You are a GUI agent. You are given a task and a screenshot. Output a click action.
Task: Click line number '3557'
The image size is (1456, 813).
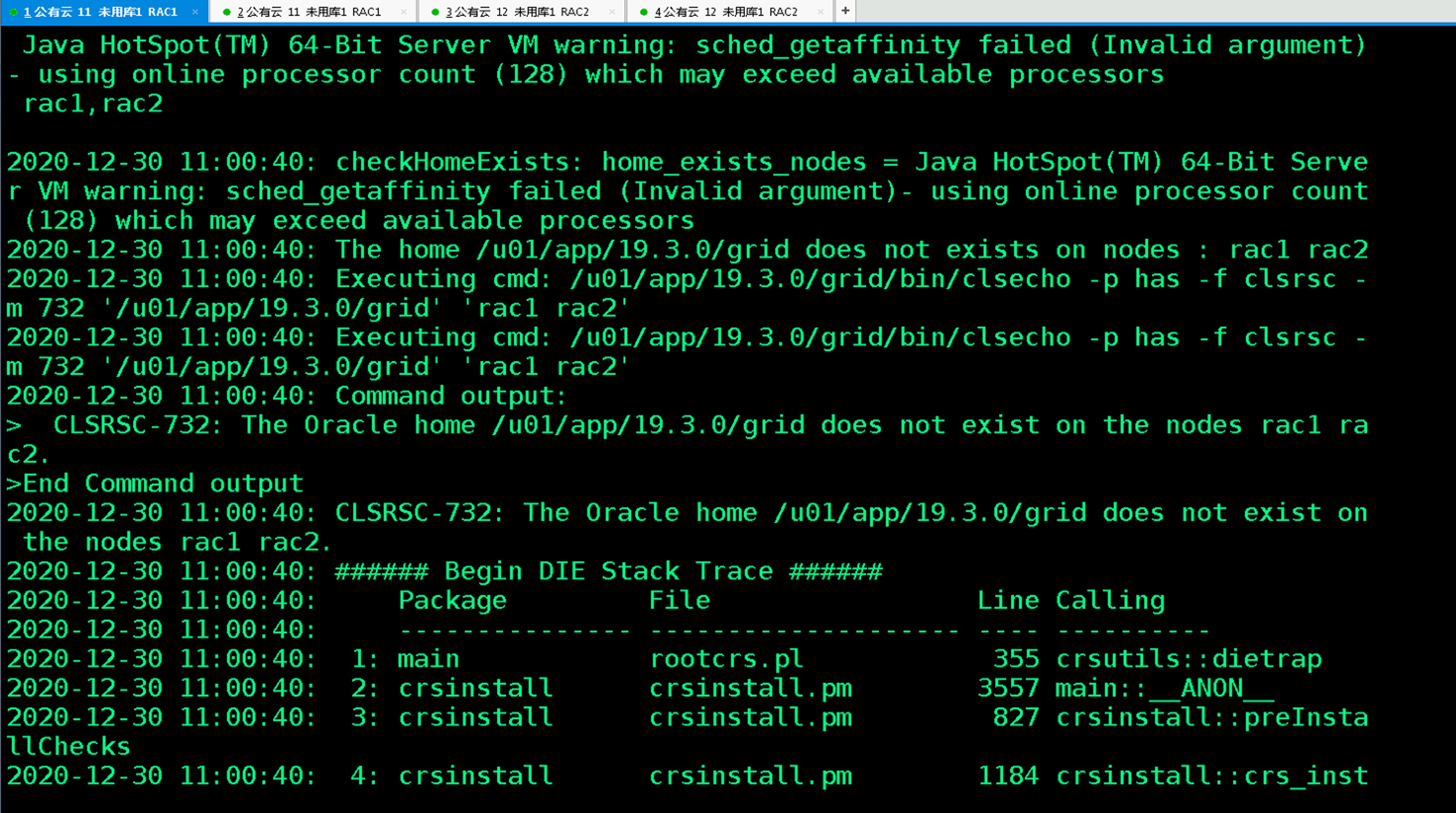pos(1008,688)
